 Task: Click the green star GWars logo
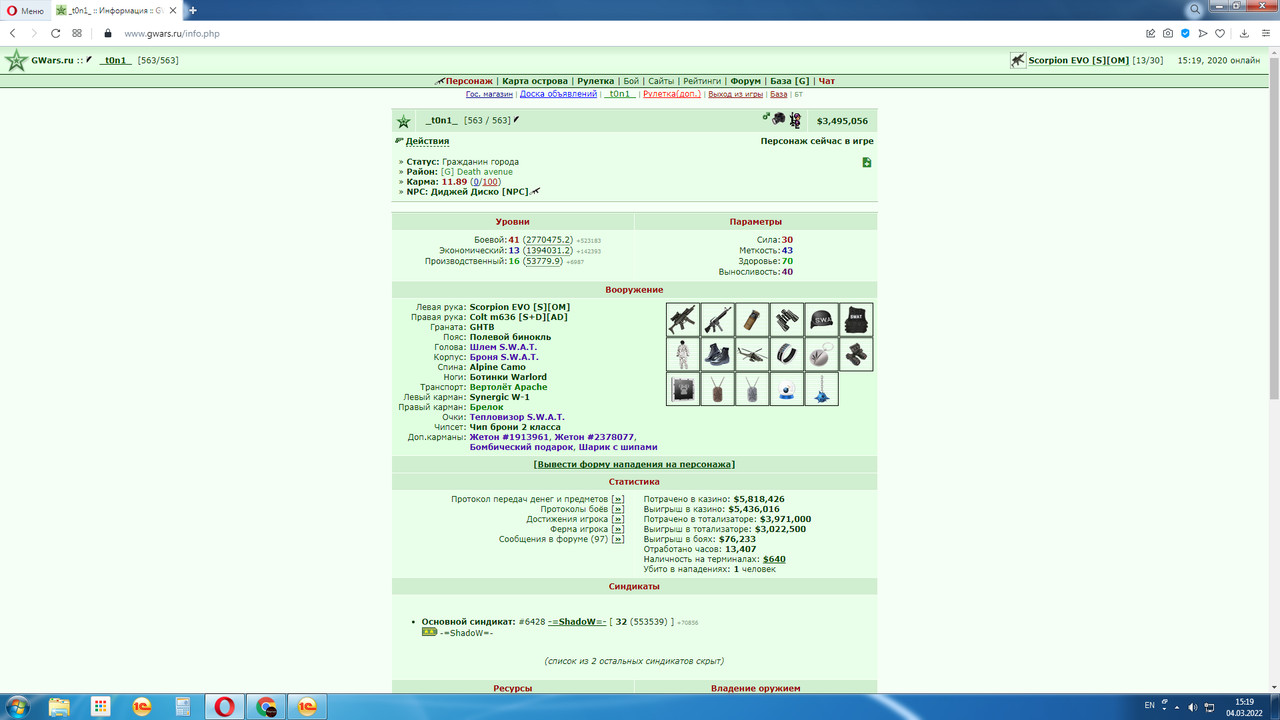pyautogui.click(x=16, y=60)
